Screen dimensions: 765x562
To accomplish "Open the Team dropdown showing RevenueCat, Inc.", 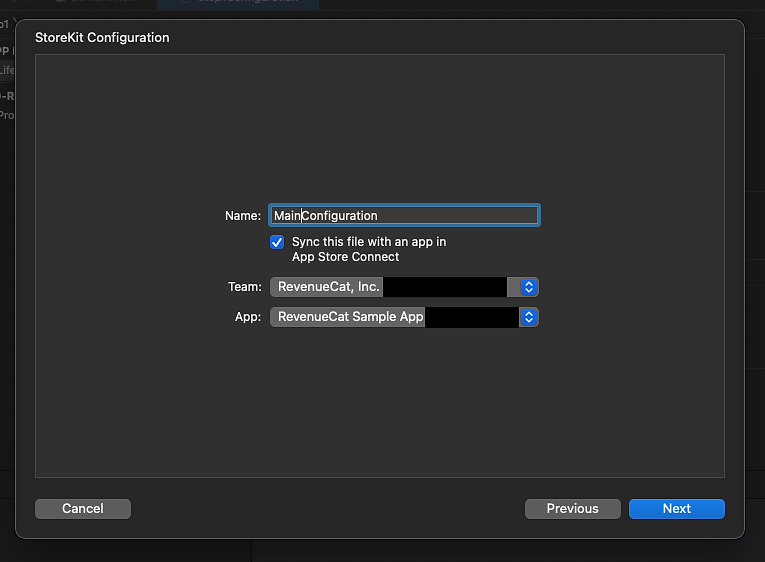I will [404, 287].
